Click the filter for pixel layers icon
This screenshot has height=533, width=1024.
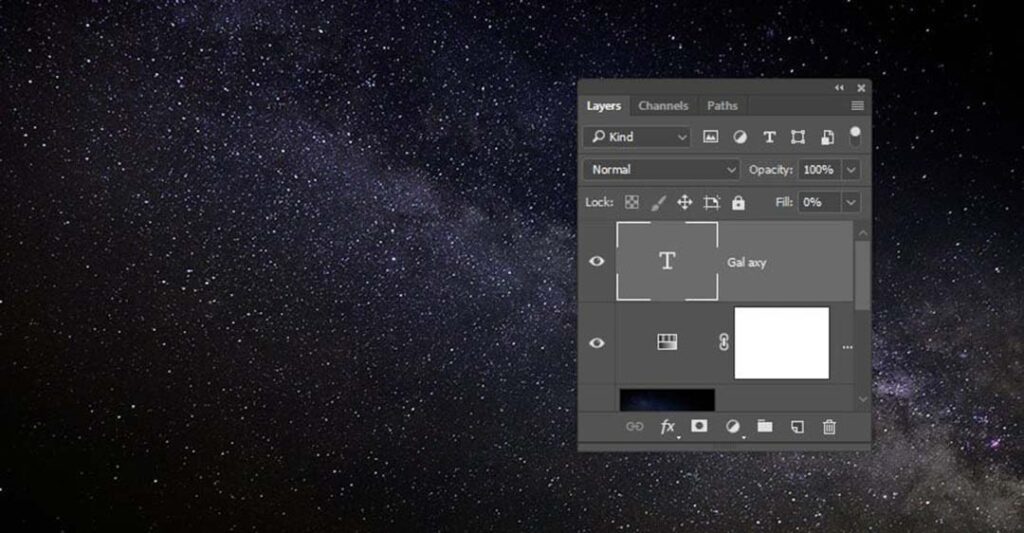(x=711, y=137)
